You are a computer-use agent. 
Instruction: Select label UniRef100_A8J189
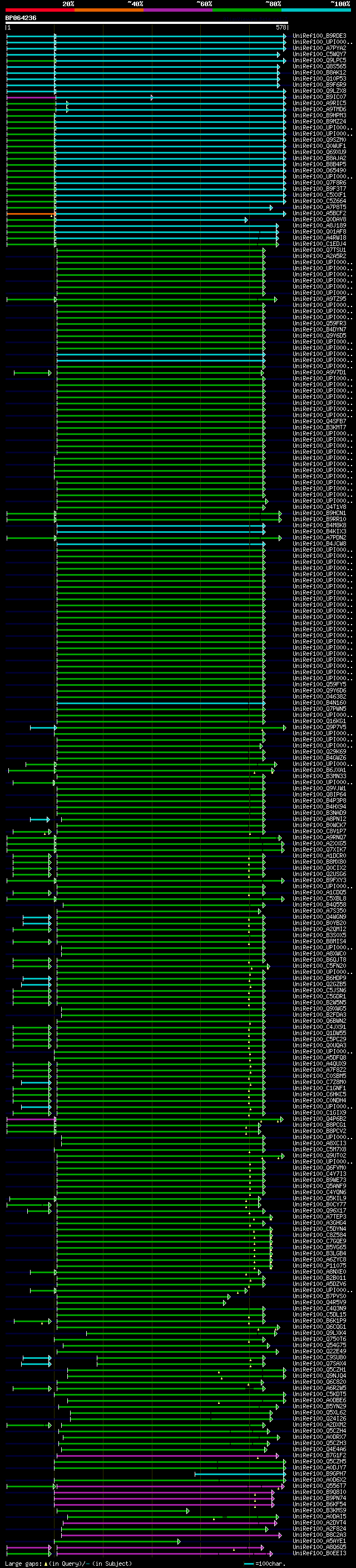click(x=319, y=225)
